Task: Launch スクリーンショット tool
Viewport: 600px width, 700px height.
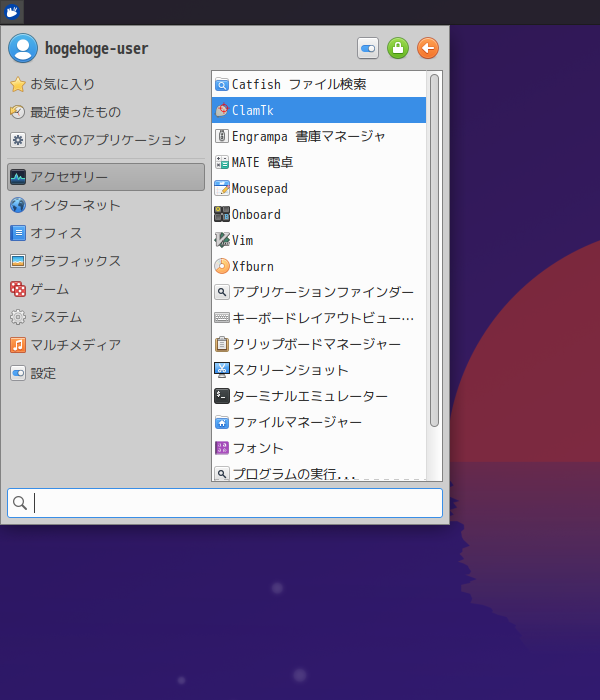Action: point(319,370)
